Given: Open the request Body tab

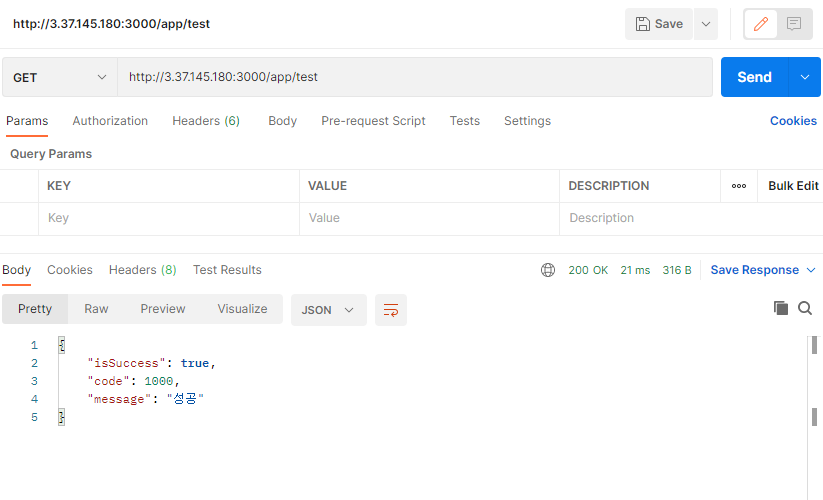Looking at the screenshot, I should (x=282, y=121).
